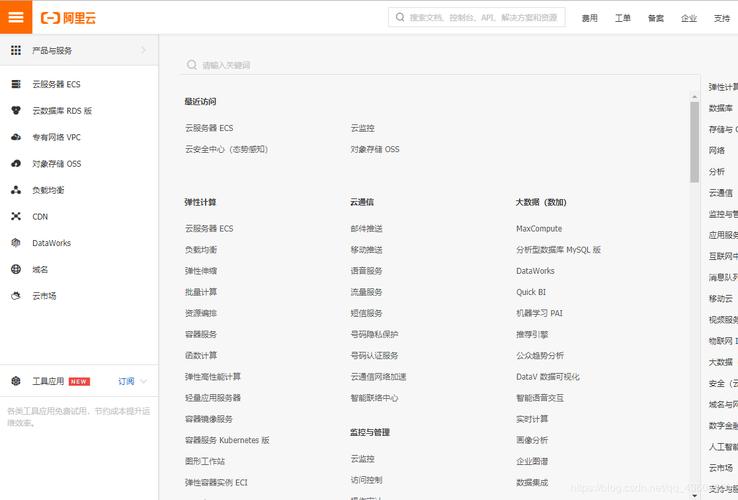
Task: Click the 订阅 link
Action: (126, 381)
